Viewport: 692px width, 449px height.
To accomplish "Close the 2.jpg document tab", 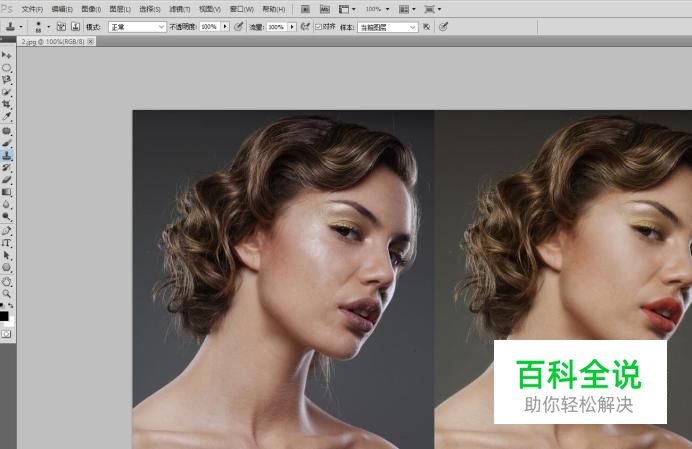I will click(x=90, y=42).
